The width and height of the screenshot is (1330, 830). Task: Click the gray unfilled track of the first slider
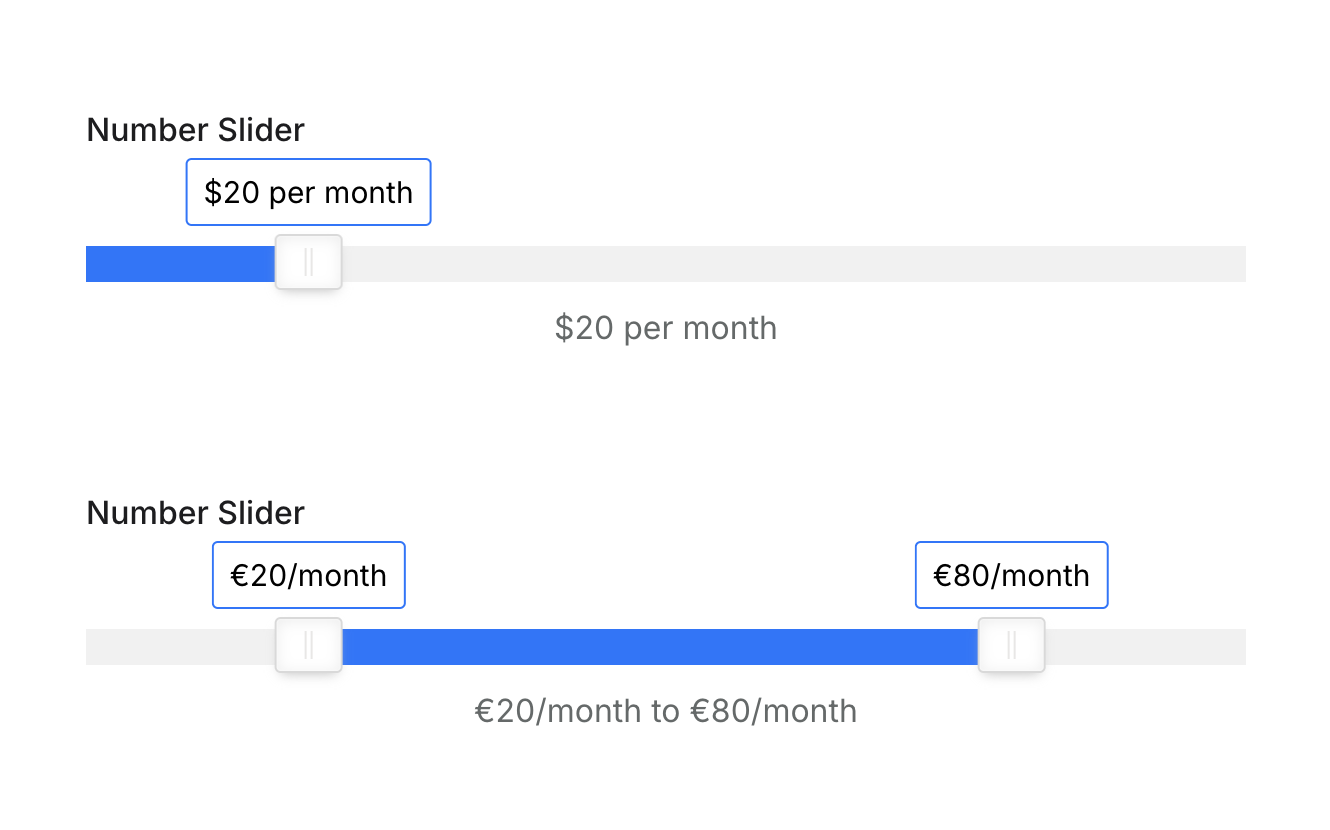pyautogui.click(x=794, y=264)
